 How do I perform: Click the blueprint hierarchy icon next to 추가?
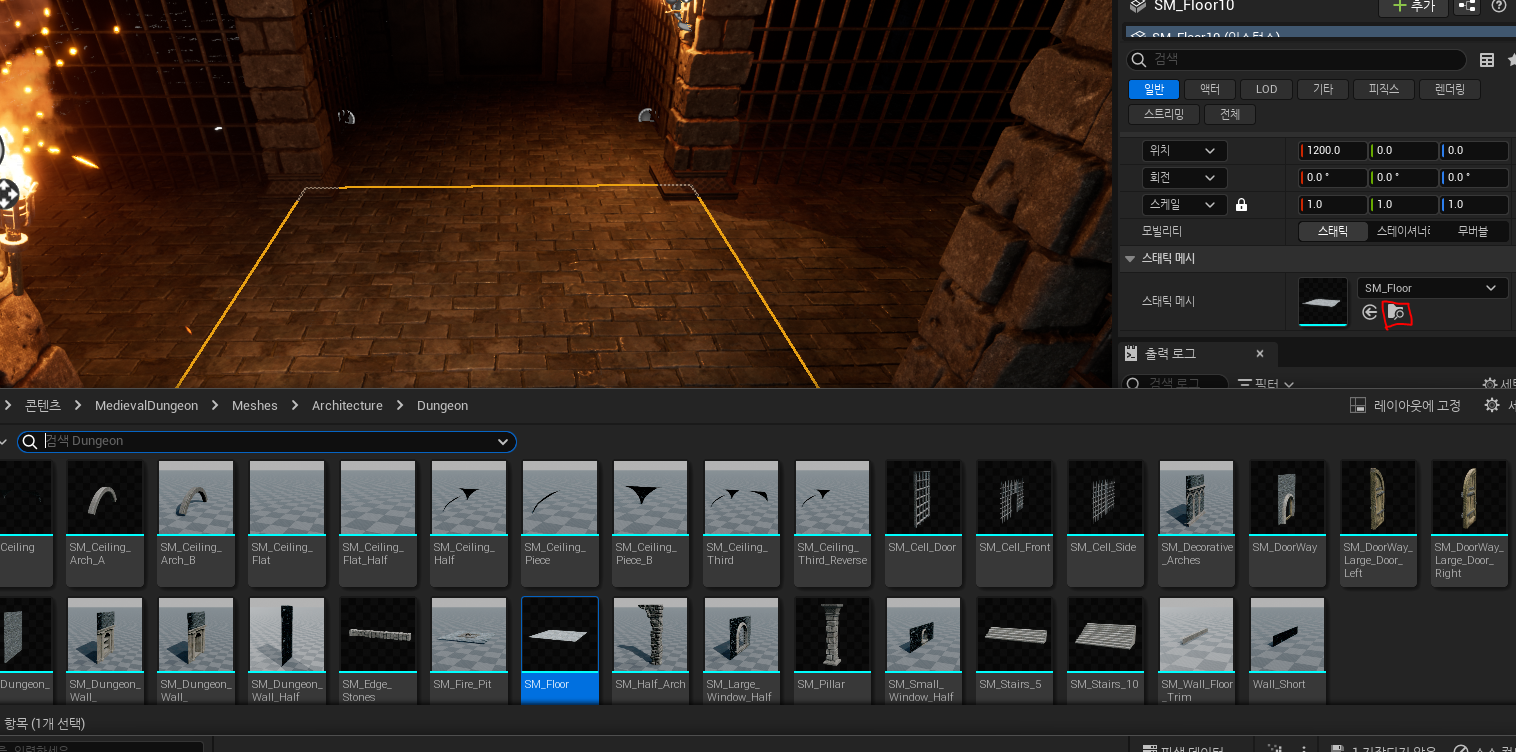pyautogui.click(x=1467, y=6)
